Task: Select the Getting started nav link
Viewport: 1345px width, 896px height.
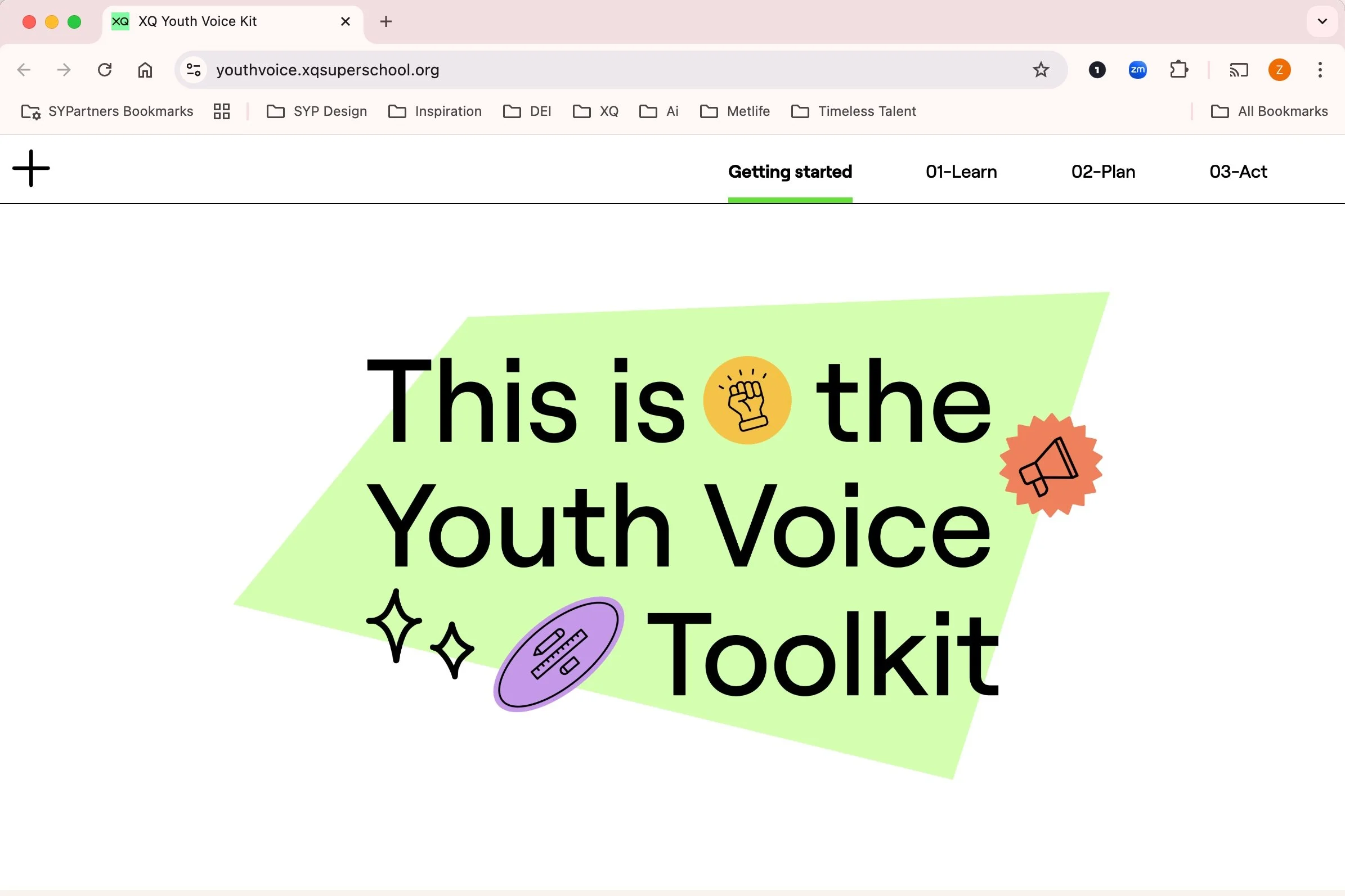Action: point(790,172)
